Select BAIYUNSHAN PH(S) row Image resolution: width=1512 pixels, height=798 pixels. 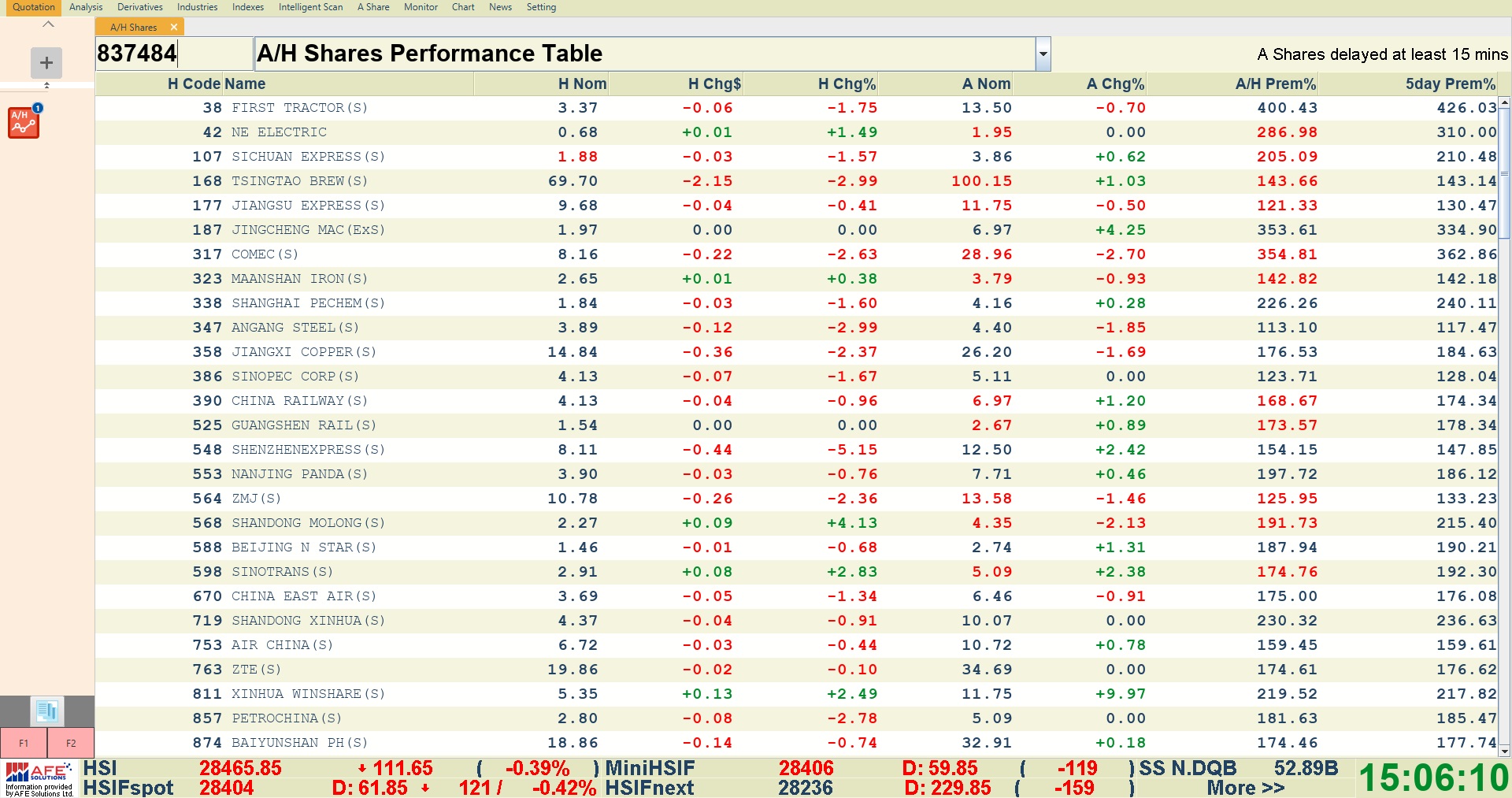click(796, 743)
